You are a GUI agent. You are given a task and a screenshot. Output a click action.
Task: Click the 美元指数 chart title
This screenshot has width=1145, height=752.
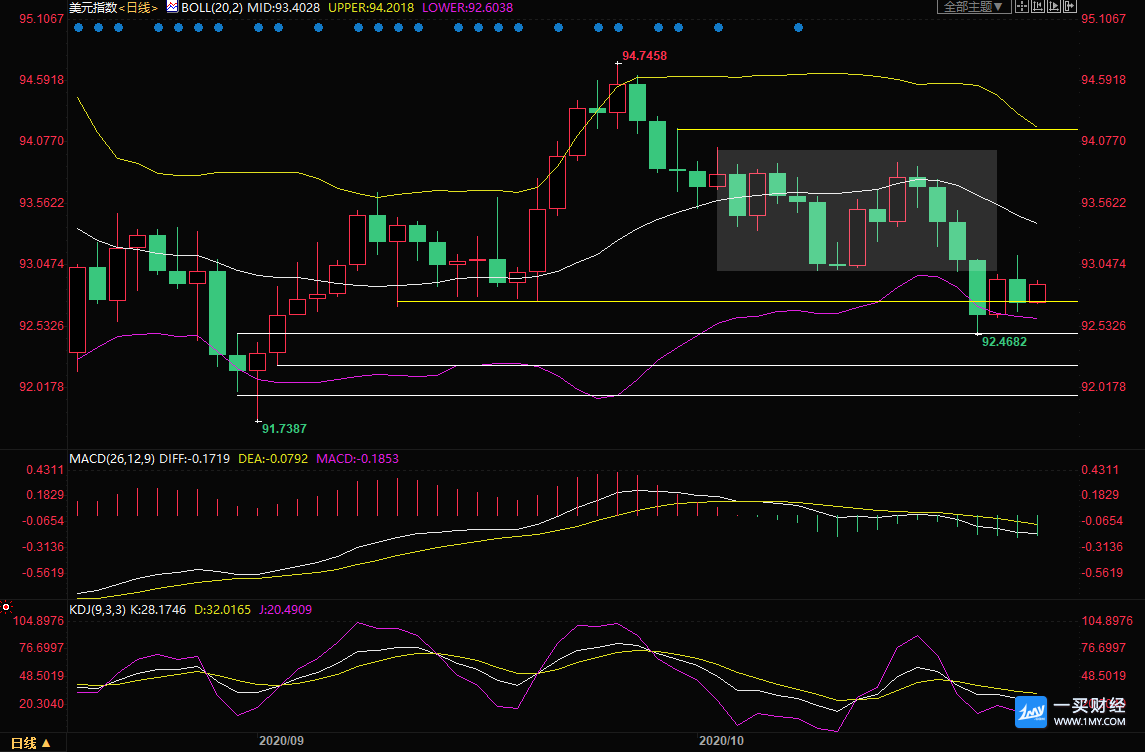(93, 7)
